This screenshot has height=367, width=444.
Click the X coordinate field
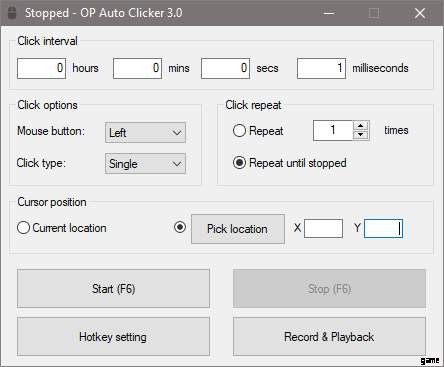323,228
